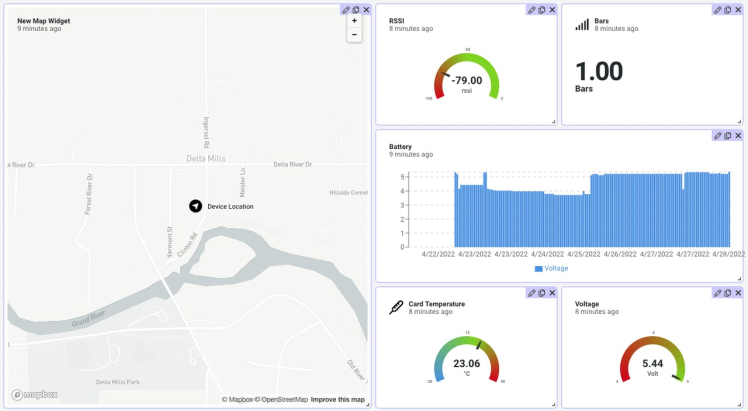Click the pencil icon on RSSI widget
748x411 pixels.
[531, 10]
